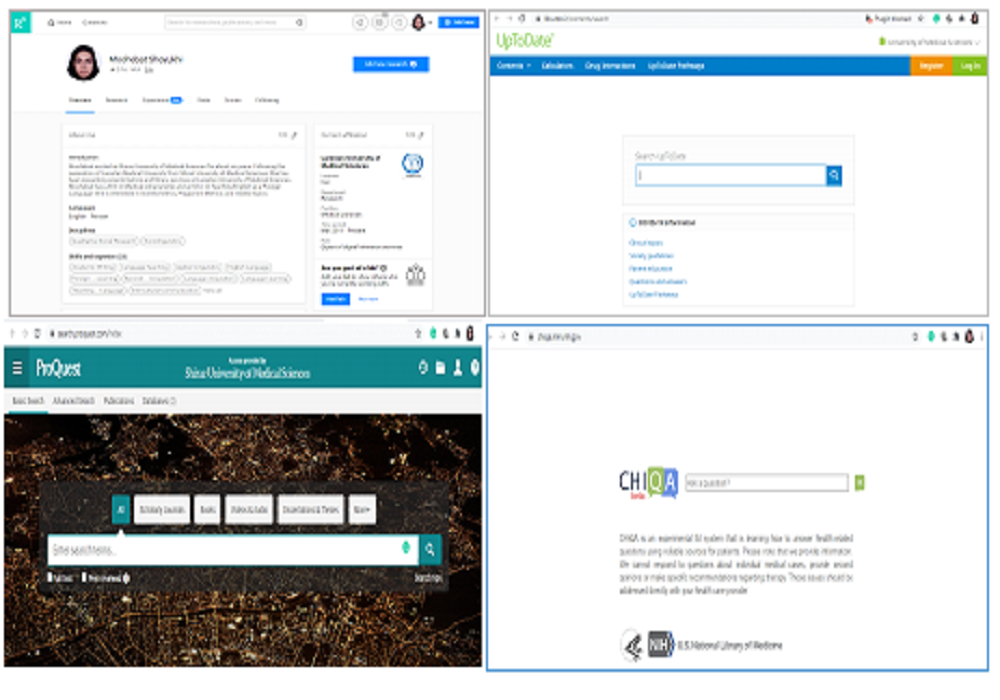Open the ProQuest user account icon
Image resolution: width=1000 pixels, height=700 pixels.
tap(457, 367)
